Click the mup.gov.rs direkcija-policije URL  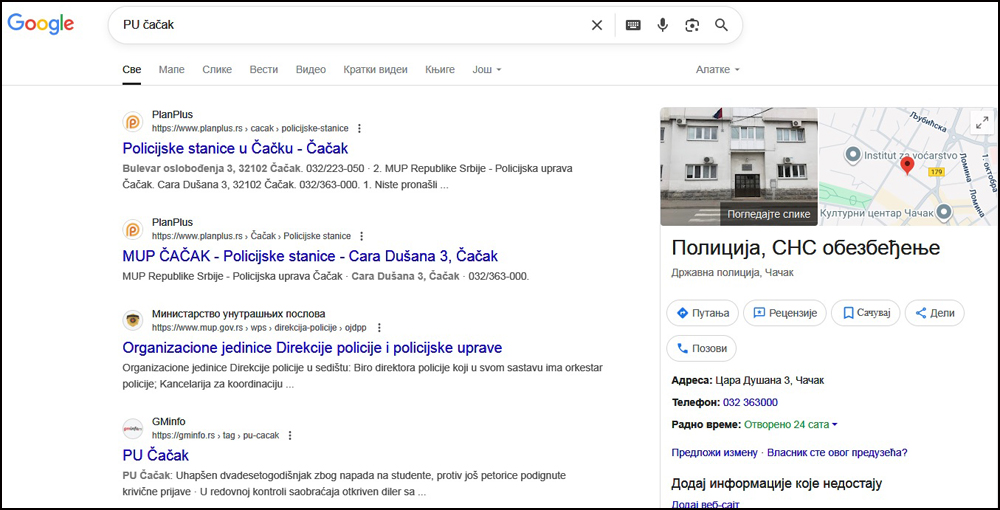point(260,328)
